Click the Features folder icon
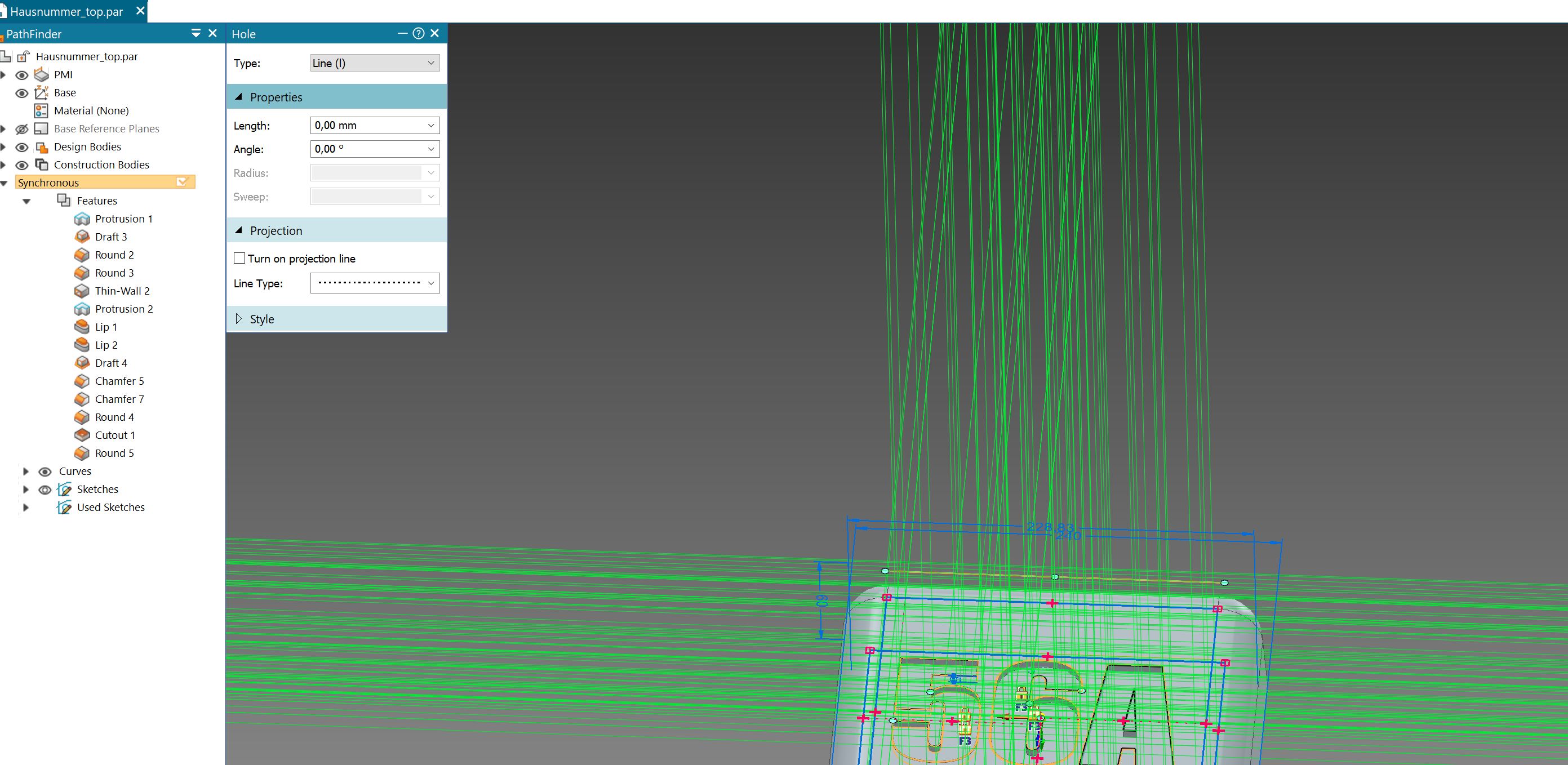 point(64,200)
